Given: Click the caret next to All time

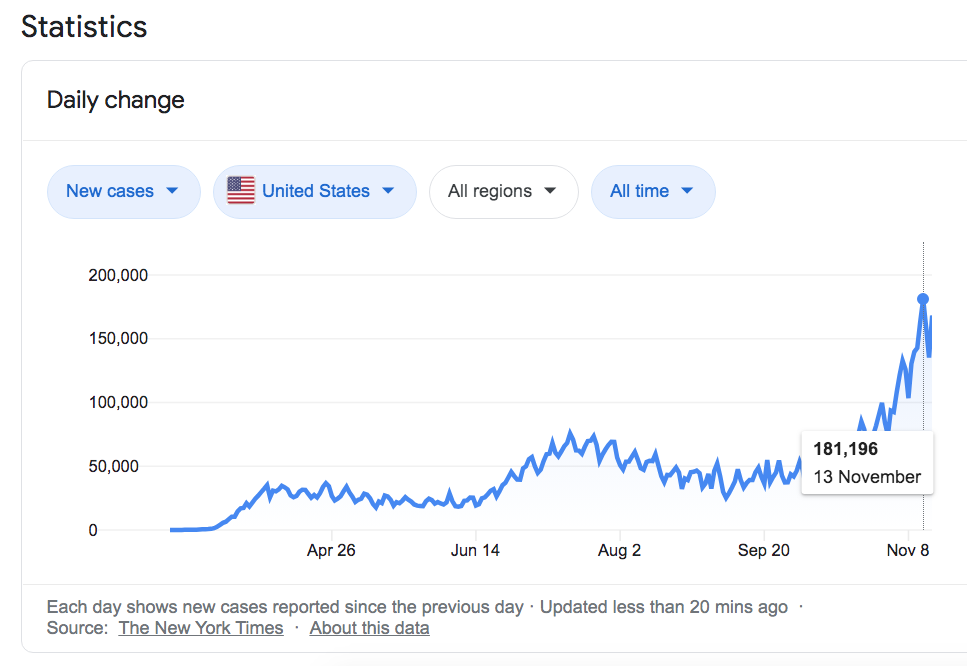Looking at the screenshot, I should coord(687,191).
